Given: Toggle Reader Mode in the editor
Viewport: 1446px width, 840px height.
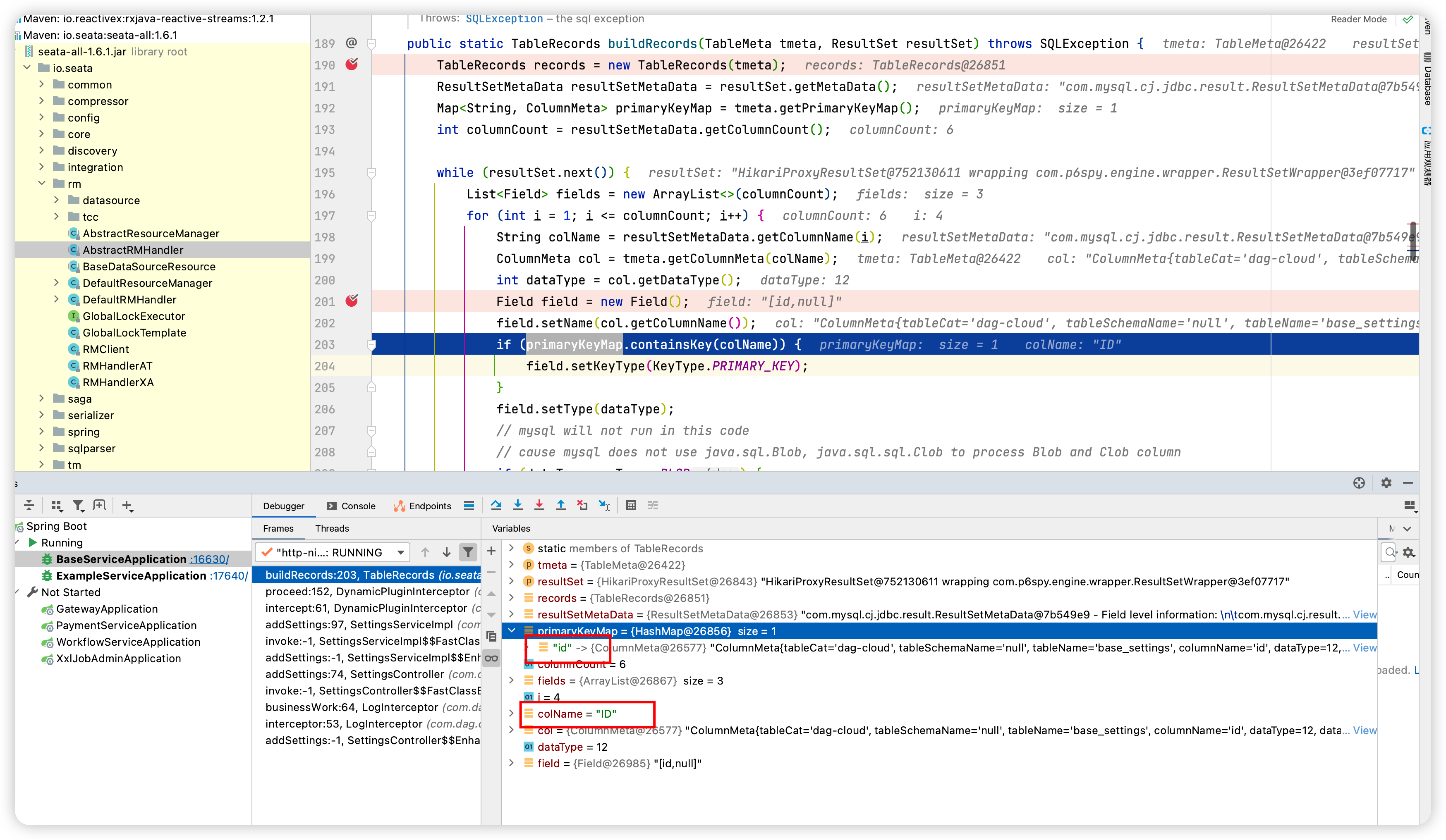Looking at the screenshot, I should (x=1358, y=19).
